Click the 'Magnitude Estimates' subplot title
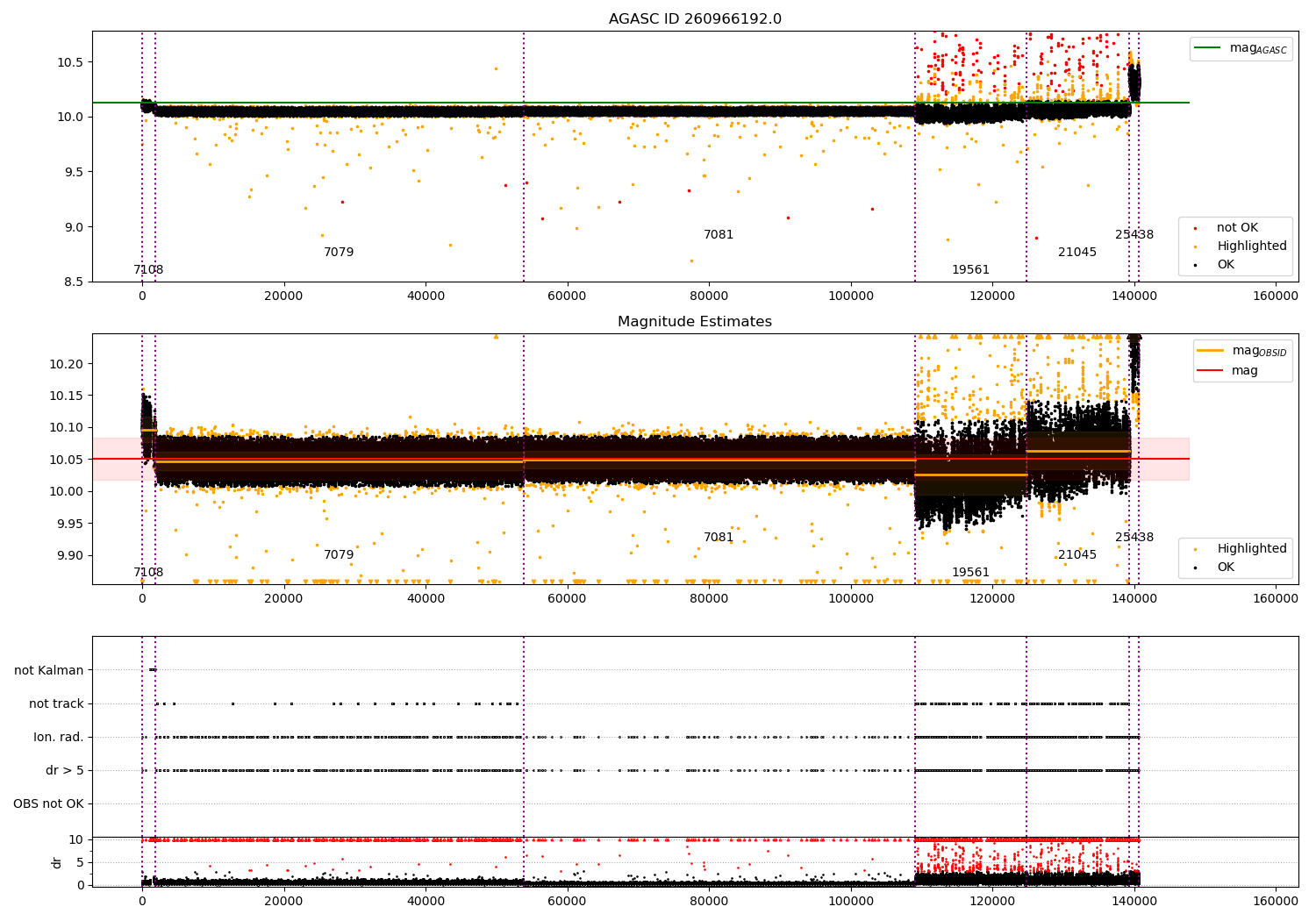Screen dimensions: 1316x921 pos(695,322)
